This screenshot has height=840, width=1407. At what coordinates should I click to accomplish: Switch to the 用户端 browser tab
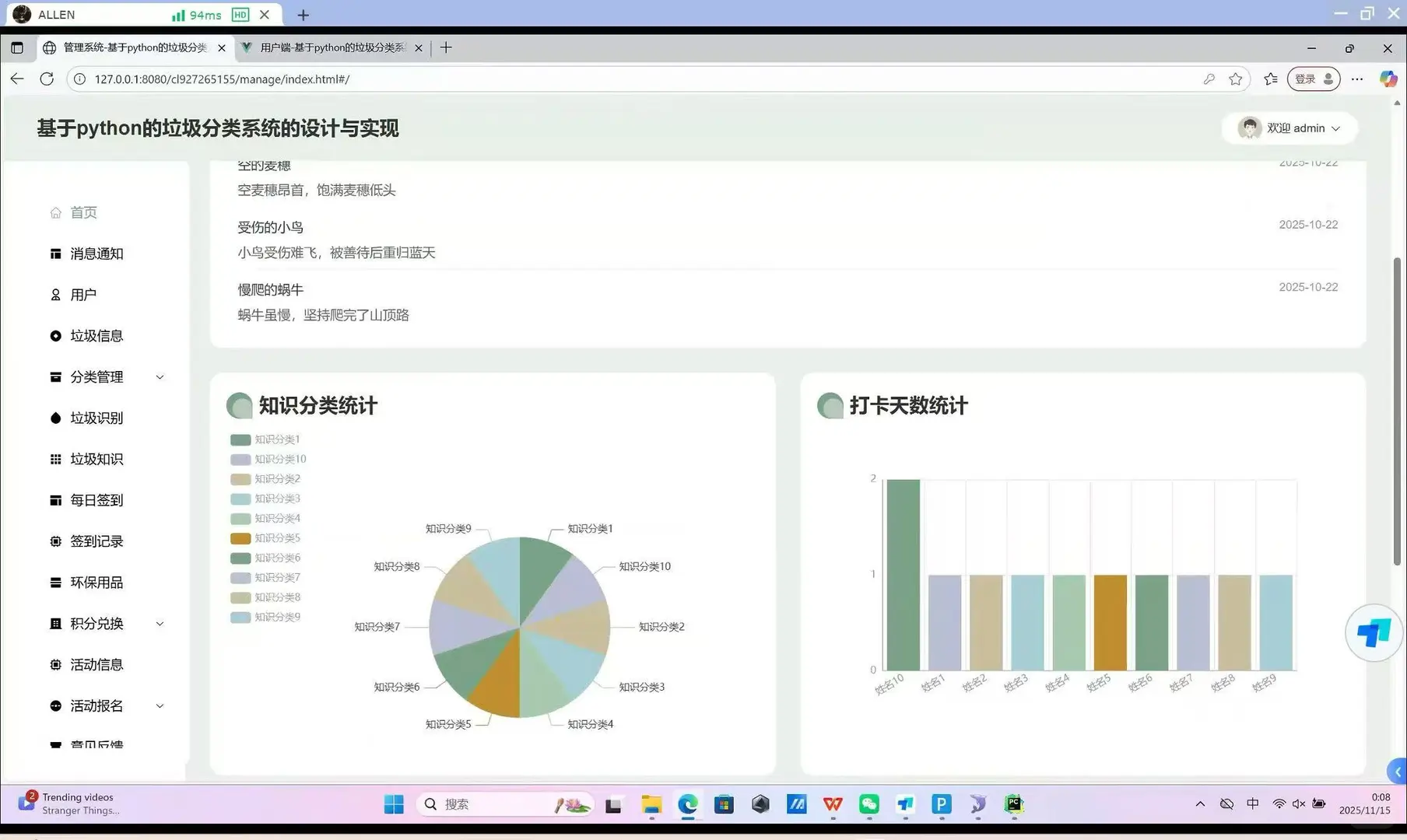coord(327,47)
